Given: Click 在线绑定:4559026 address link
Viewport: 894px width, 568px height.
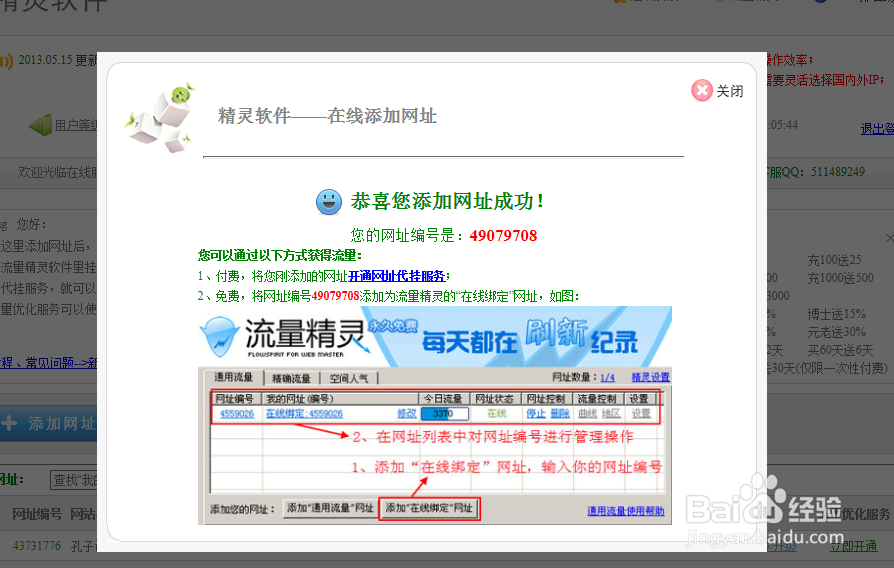Looking at the screenshot, I should click(304, 413).
